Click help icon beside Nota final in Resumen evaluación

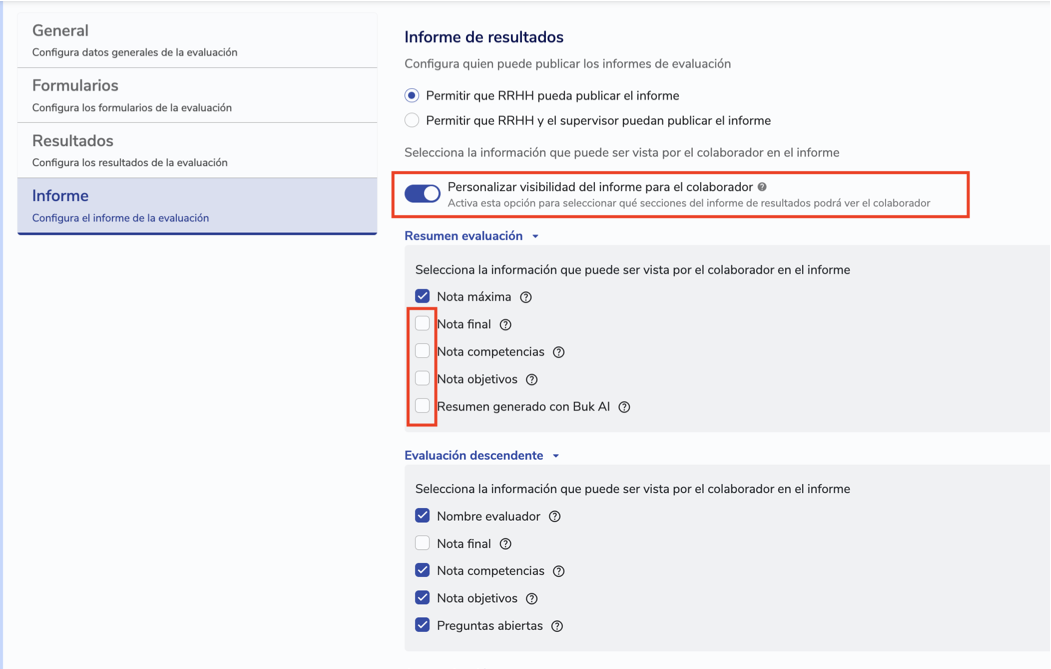[505, 325]
